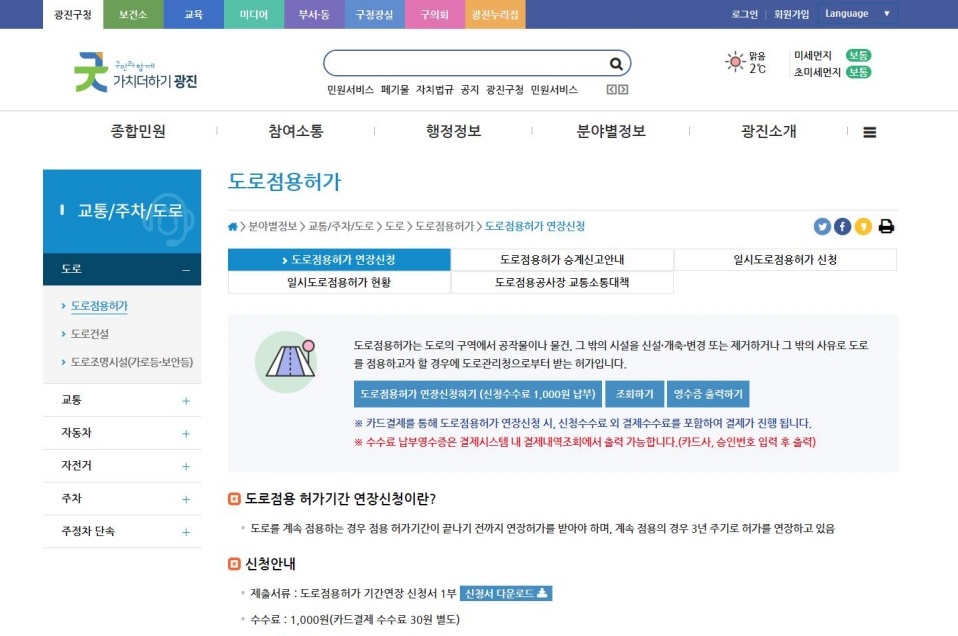Click the 가치더하기 광진 logo
The image size is (958, 636).
135,73
